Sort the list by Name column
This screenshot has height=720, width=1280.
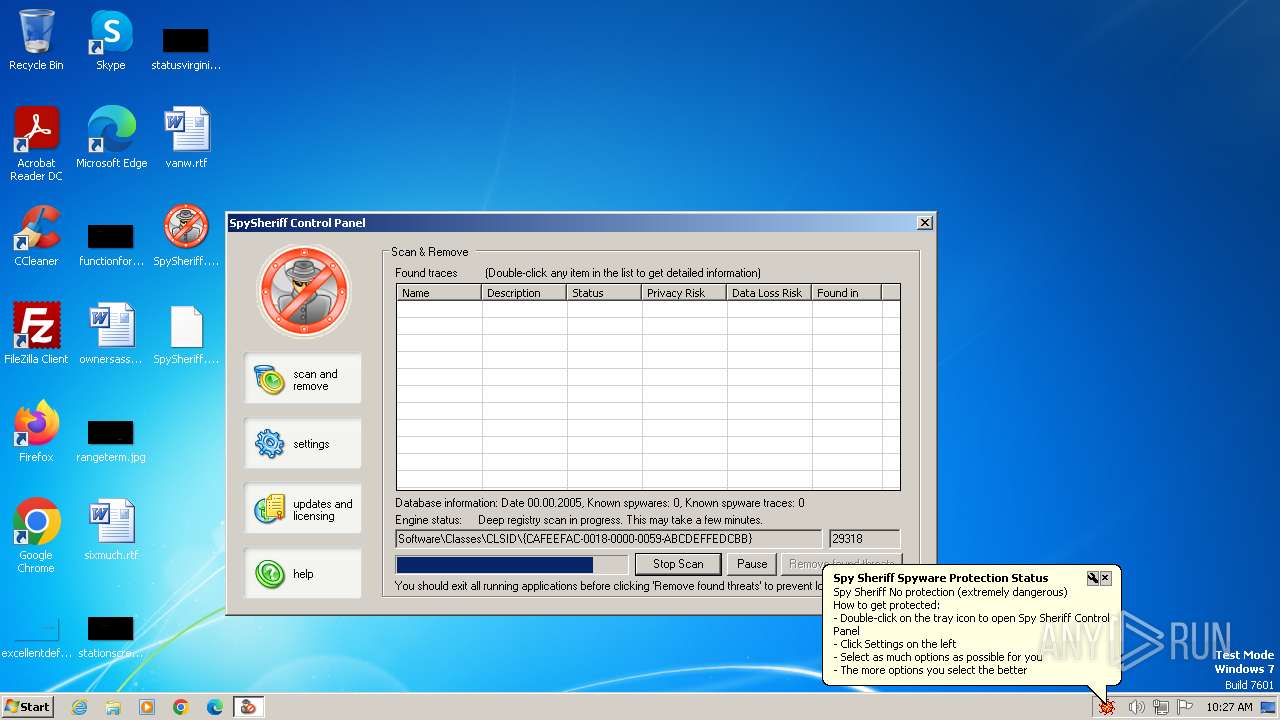[439, 293]
